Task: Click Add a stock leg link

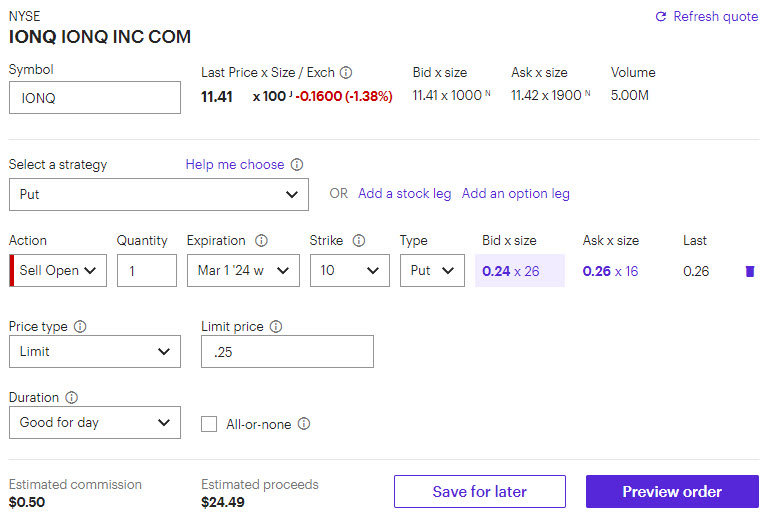Action: [x=404, y=194]
